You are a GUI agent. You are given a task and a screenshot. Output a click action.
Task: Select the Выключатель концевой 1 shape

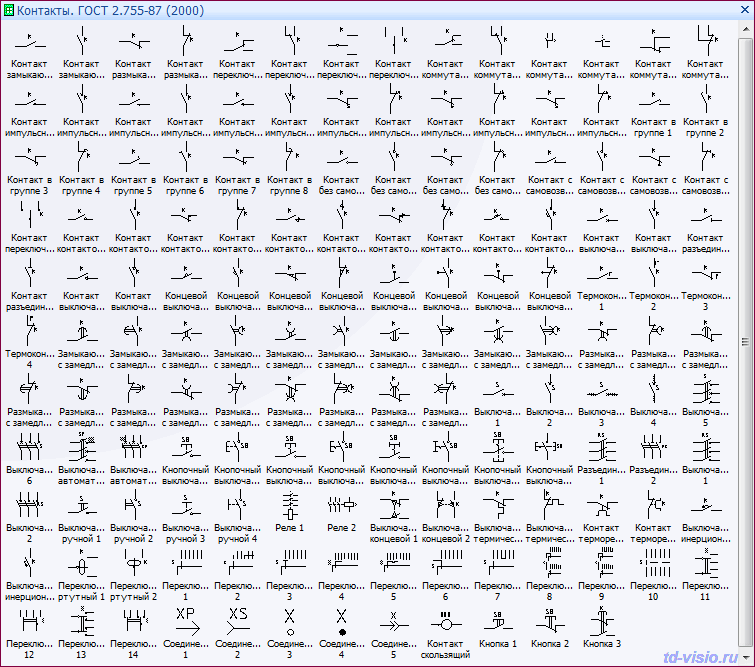pos(393,504)
